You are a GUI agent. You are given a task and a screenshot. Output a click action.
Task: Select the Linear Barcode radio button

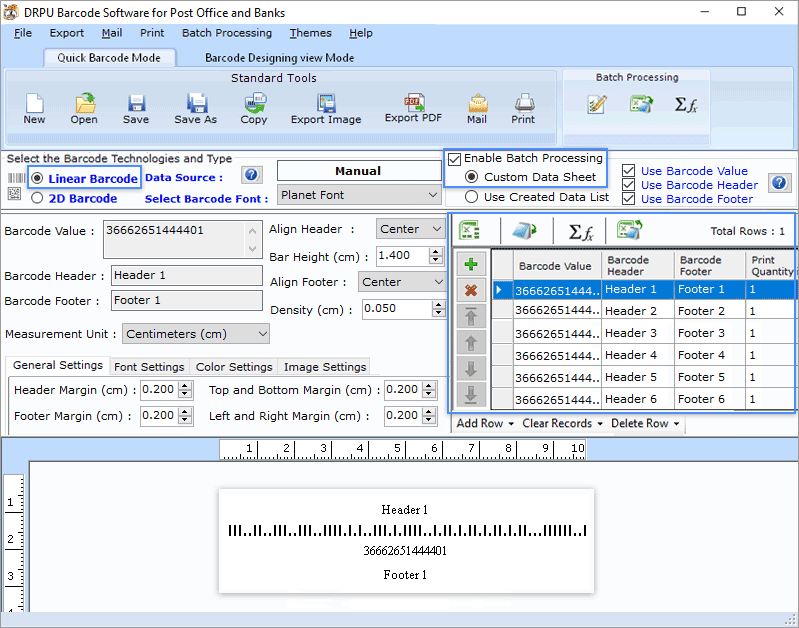(x=37, y=178)
